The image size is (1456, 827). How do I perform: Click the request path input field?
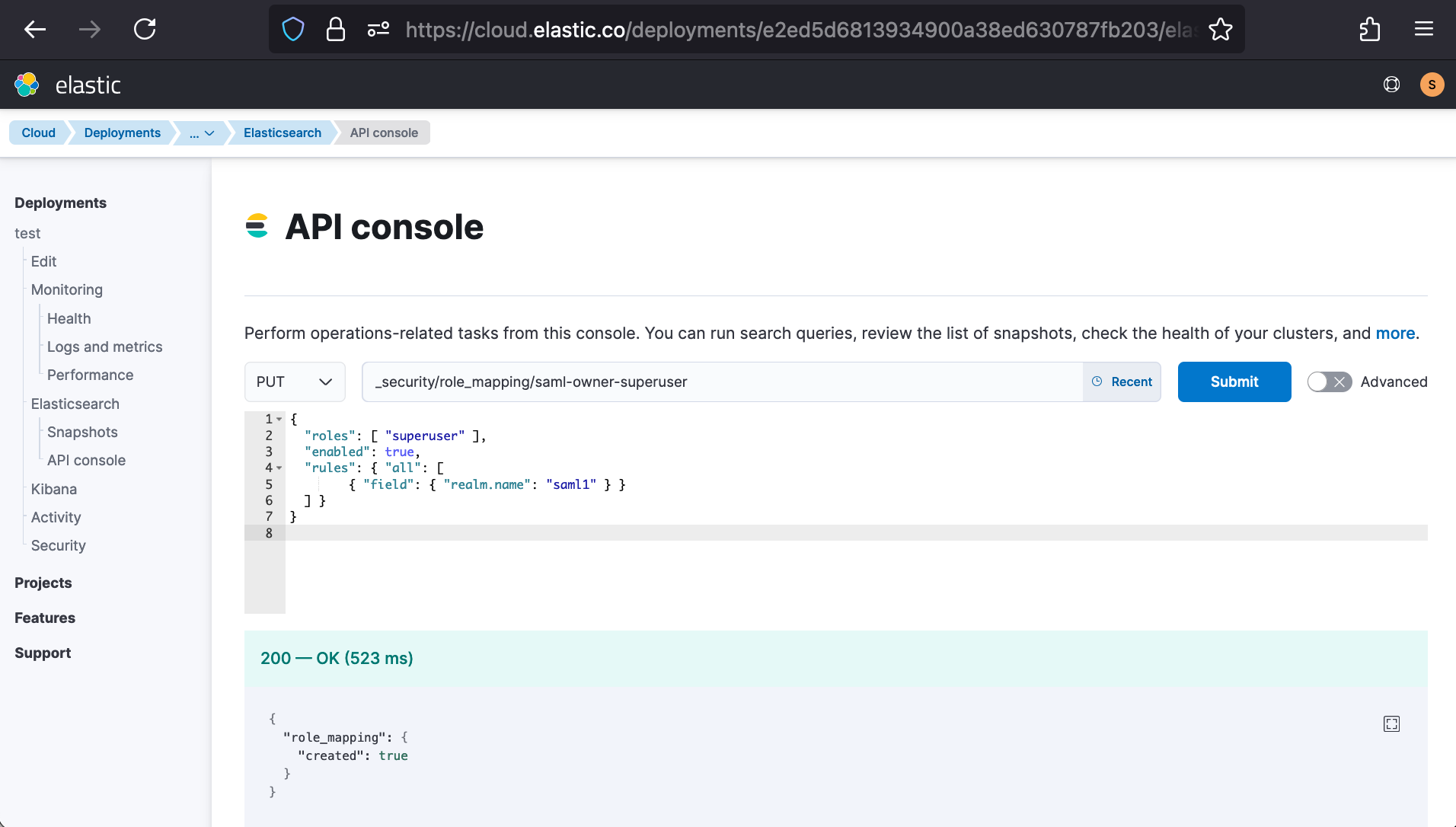(x=722, y=382)
